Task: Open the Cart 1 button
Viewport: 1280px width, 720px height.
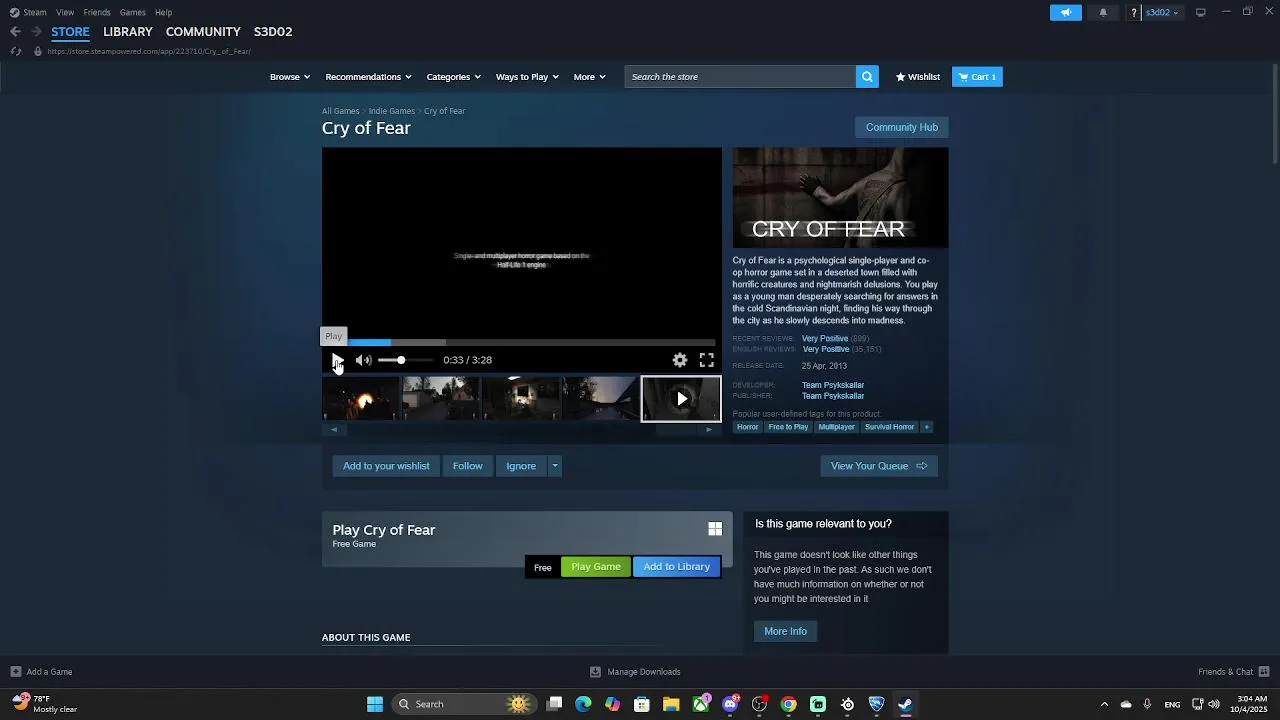Action: pyautogui.click(x=977, y=77)
